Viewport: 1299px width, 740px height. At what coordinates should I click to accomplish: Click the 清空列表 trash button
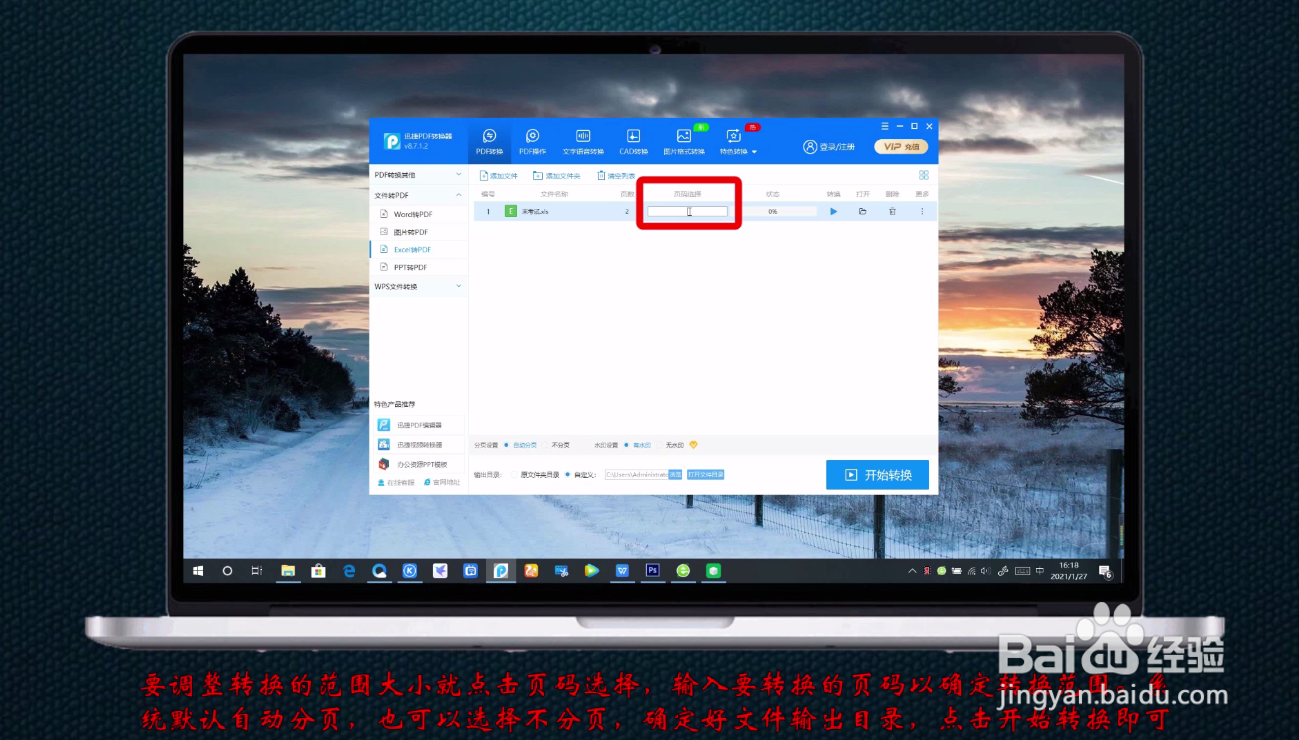point(616,175)
